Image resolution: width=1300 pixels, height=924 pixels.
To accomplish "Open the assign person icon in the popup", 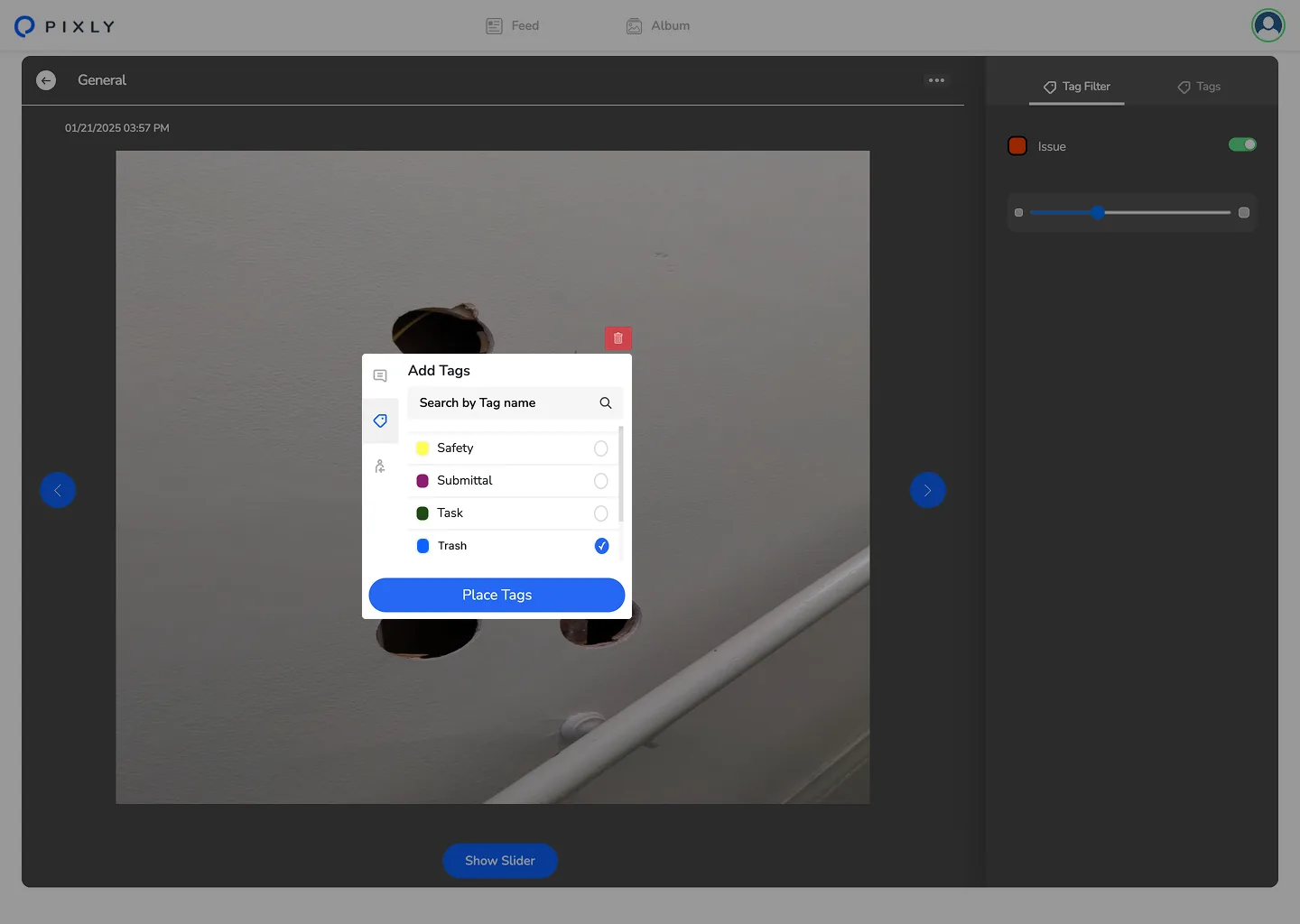I will pos(380,467).
